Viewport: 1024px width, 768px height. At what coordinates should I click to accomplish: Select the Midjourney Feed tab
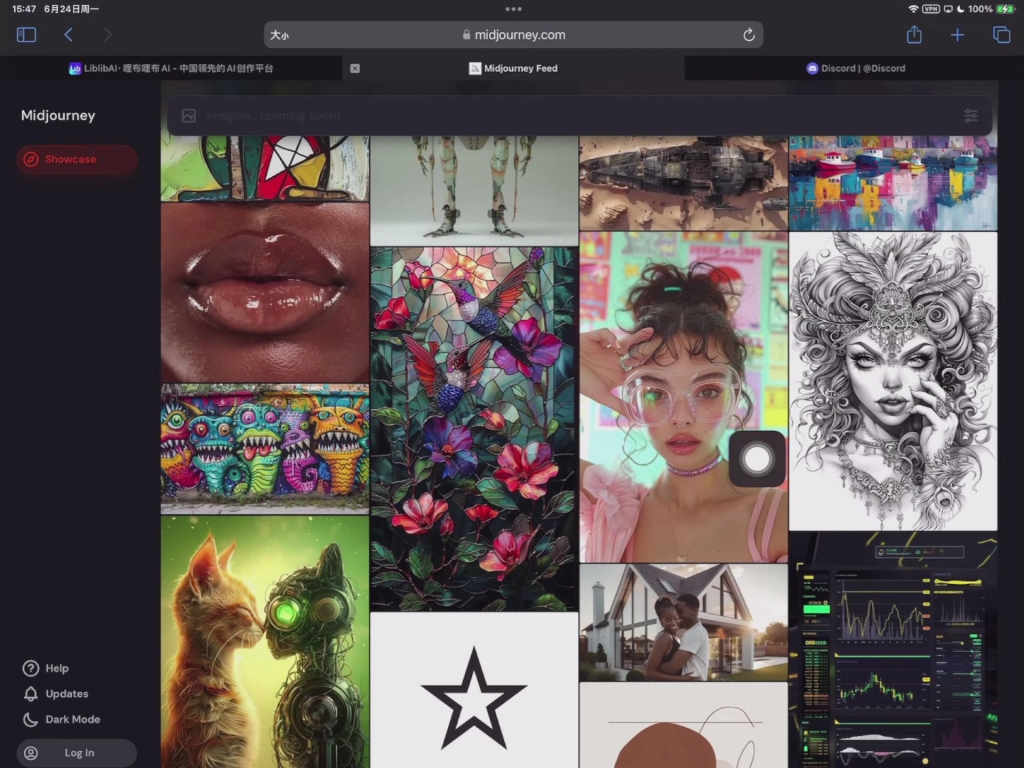[x=513, y=68]
